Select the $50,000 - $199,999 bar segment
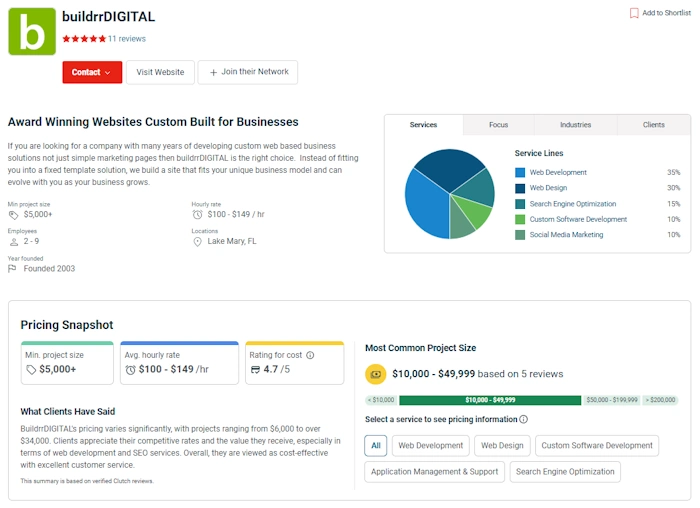This screenshot has width=700, height=508. tap(612, 400)
